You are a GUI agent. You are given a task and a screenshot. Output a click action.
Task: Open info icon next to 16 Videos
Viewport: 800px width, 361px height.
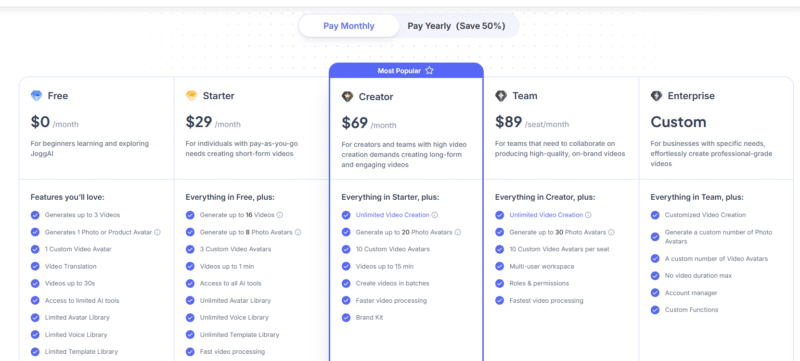click(280, 215)
